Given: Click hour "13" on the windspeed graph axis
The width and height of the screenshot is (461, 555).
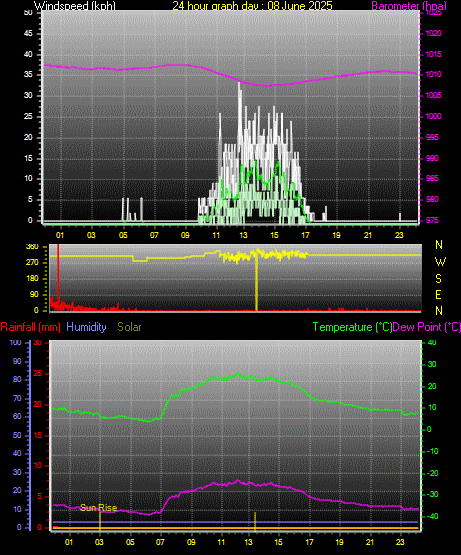Looking at the screenshot, I should pos(244,235).
